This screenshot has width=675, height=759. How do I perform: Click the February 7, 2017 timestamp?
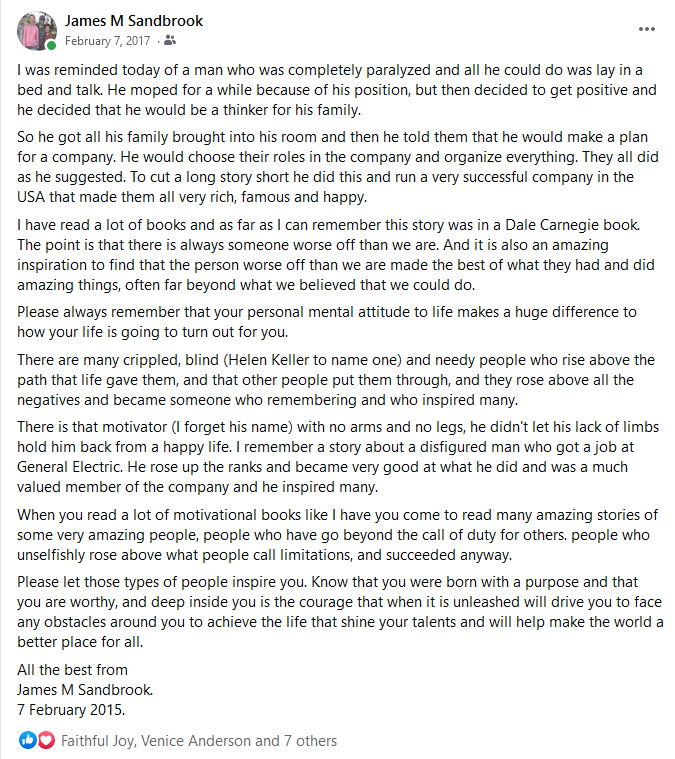[108, 41]
